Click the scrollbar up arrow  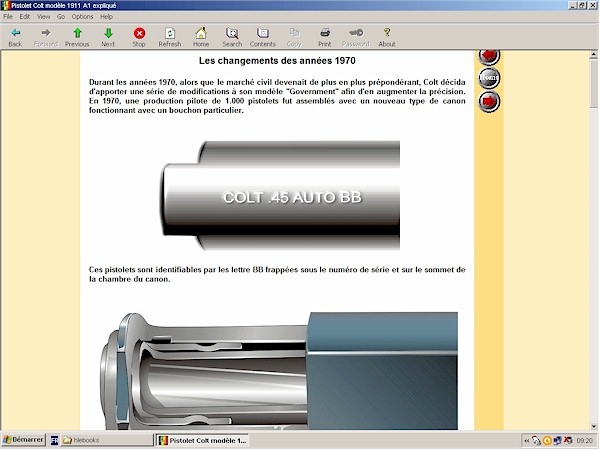coord(593,55)
